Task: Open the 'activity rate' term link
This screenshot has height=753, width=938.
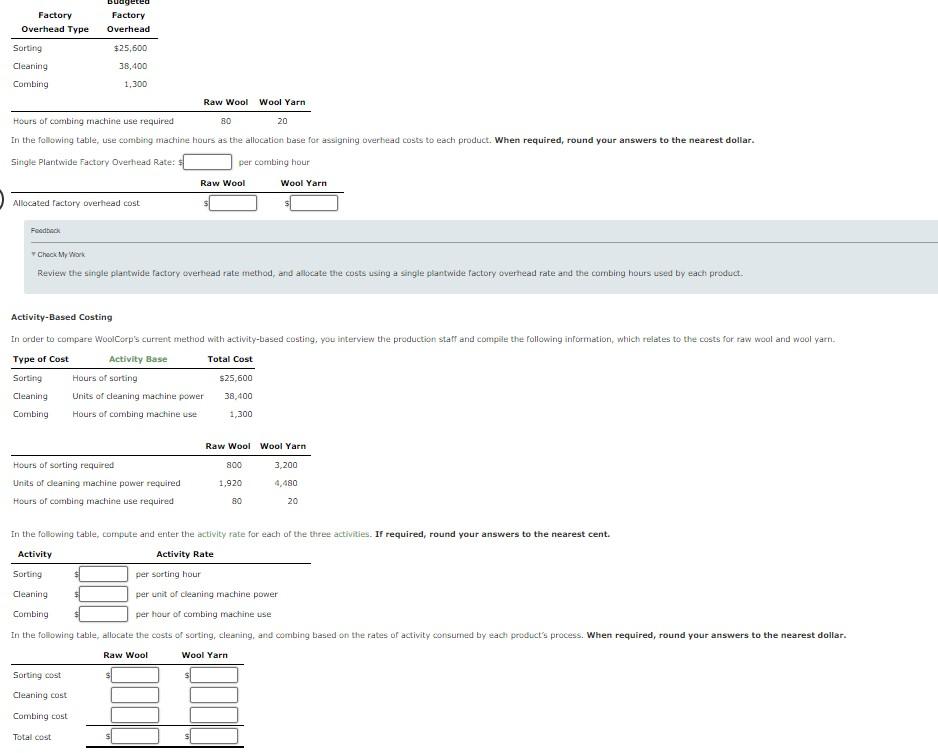Action: [221, 534]
